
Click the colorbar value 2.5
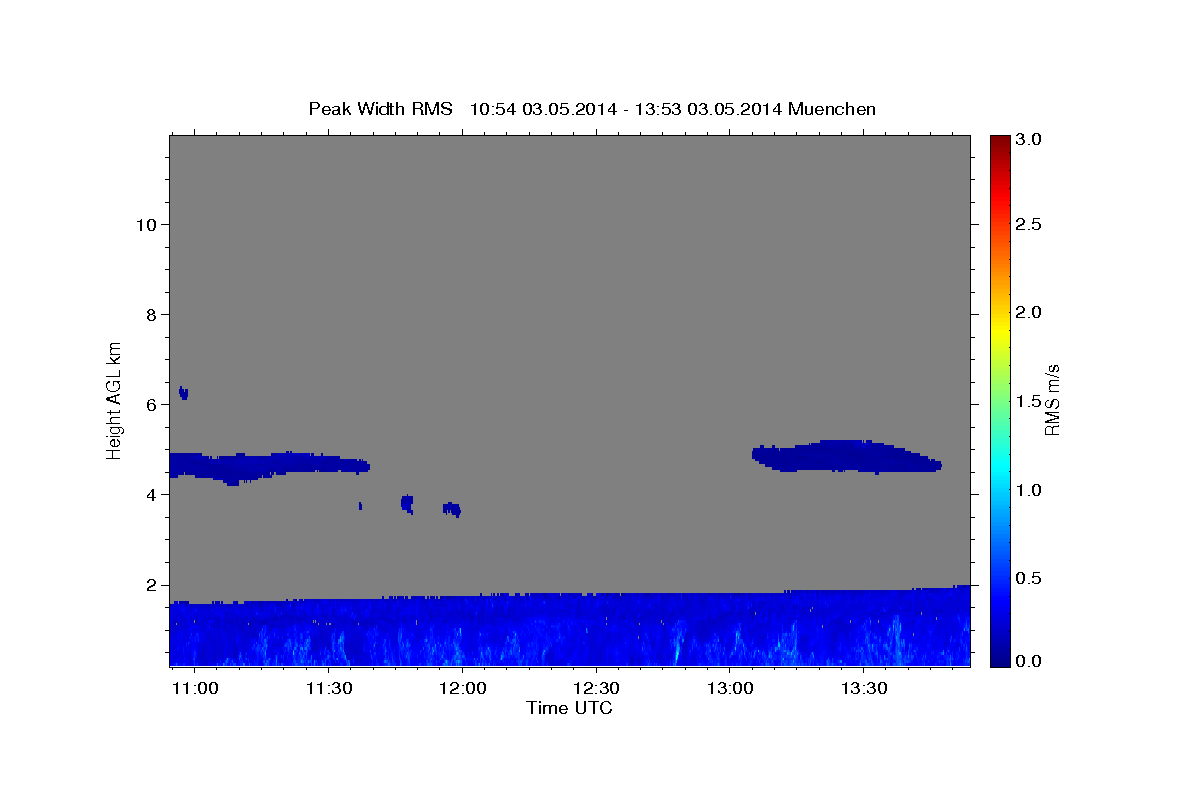click(1029, 224)
